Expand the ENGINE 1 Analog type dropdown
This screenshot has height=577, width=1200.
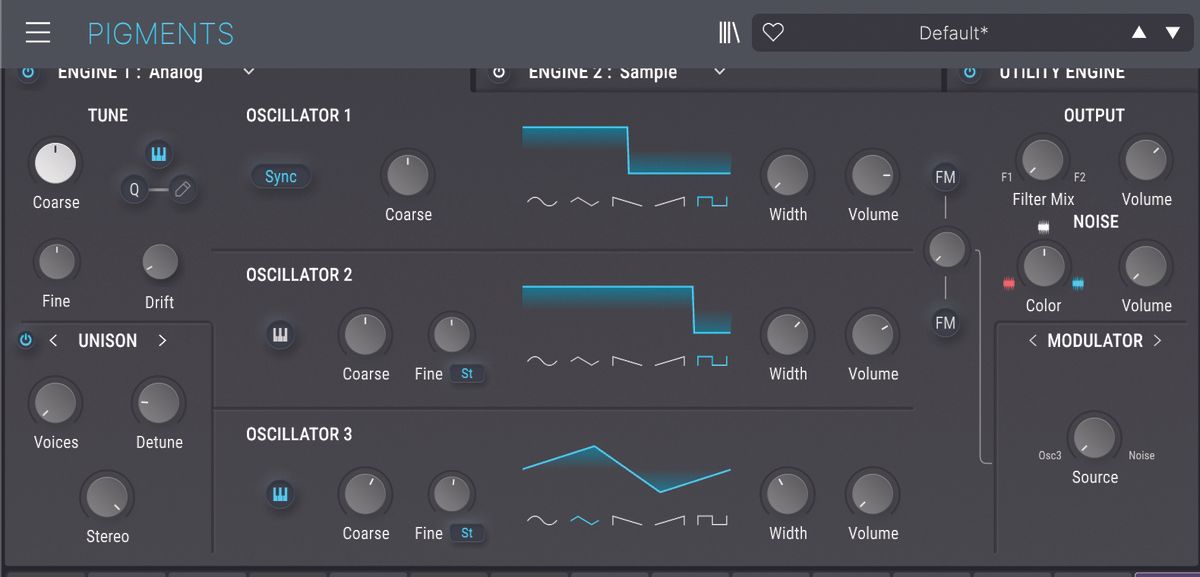pos(248,71)
